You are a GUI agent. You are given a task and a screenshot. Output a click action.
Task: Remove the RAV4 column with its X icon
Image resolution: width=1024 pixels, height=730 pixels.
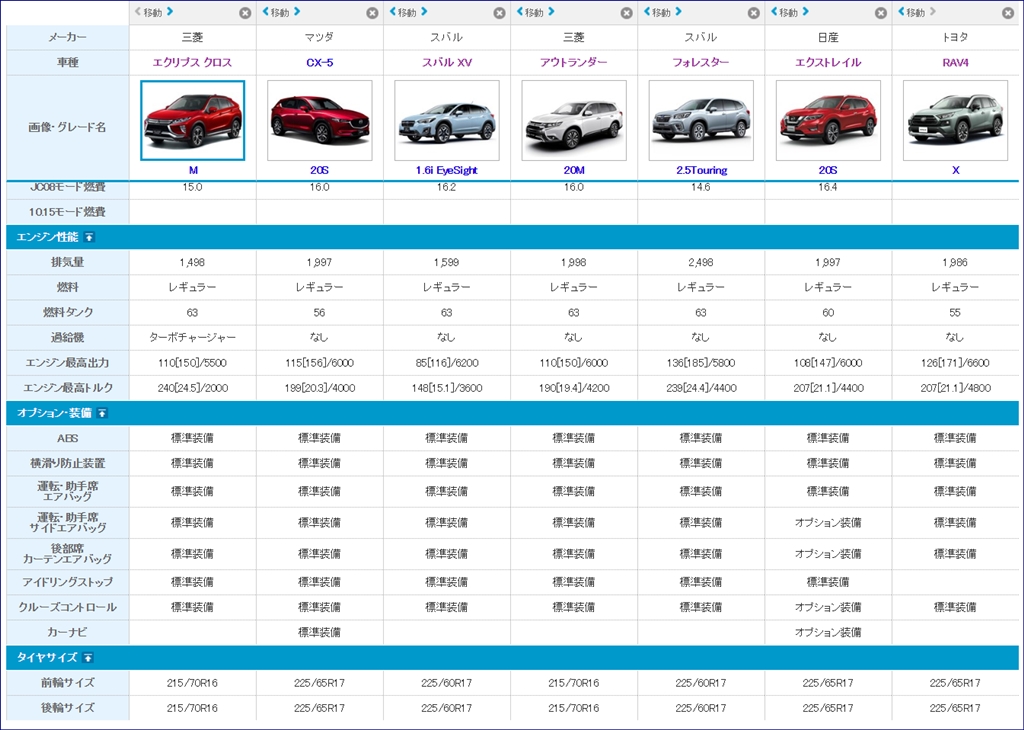pyautogui.click(x=1008, y=13)
